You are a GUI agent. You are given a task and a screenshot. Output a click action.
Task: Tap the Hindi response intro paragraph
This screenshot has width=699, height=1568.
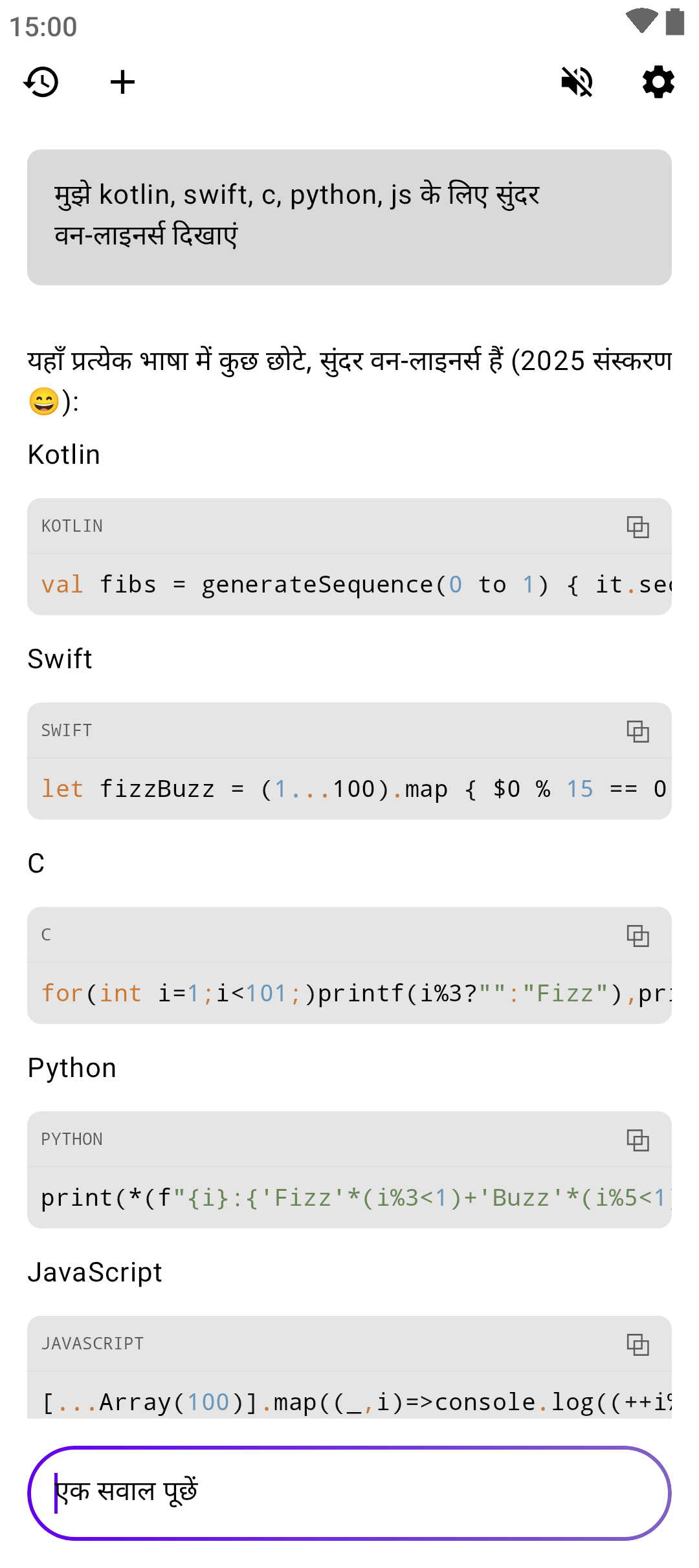349,381
